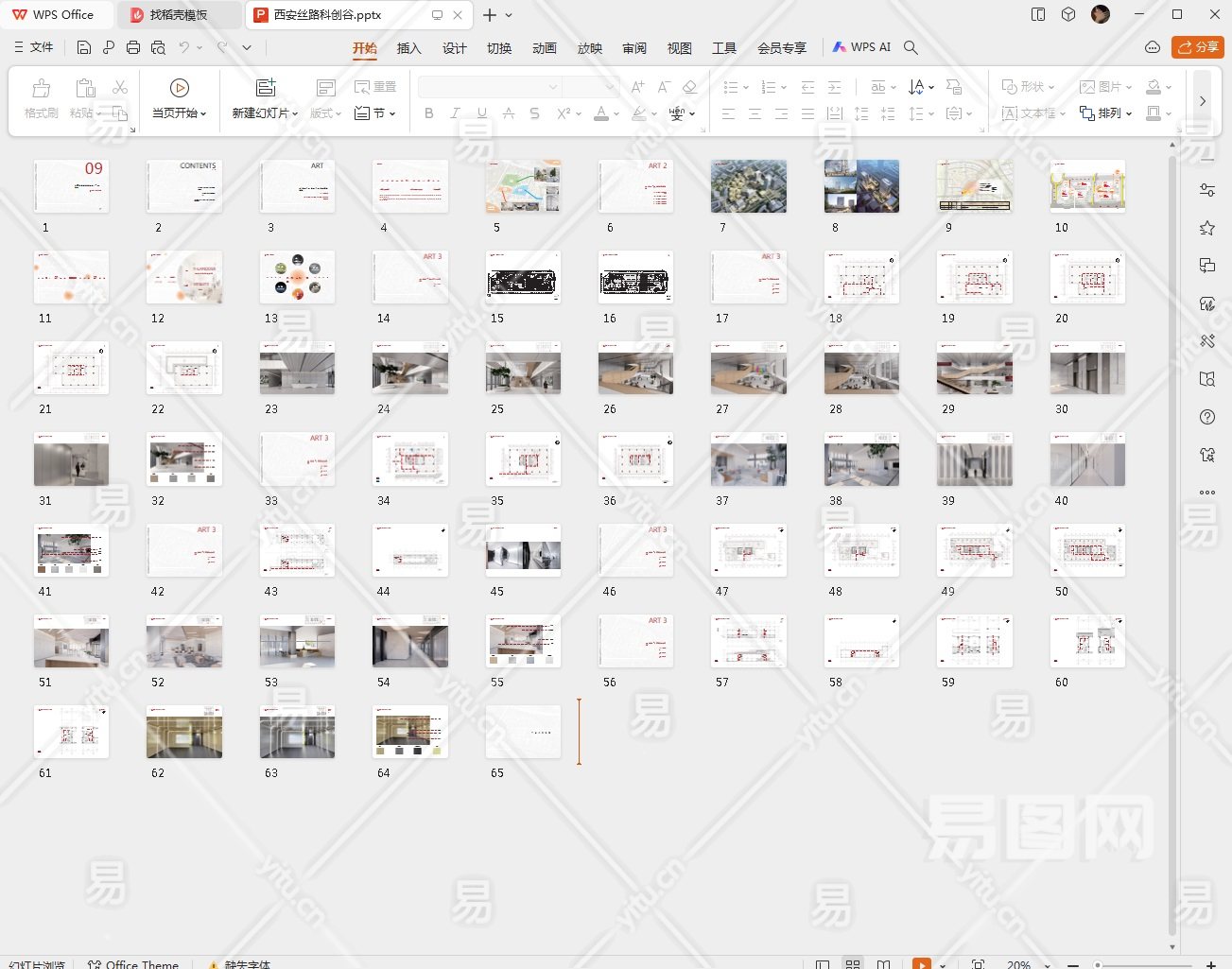Switch to normal view in status bar

pos(823,964)
